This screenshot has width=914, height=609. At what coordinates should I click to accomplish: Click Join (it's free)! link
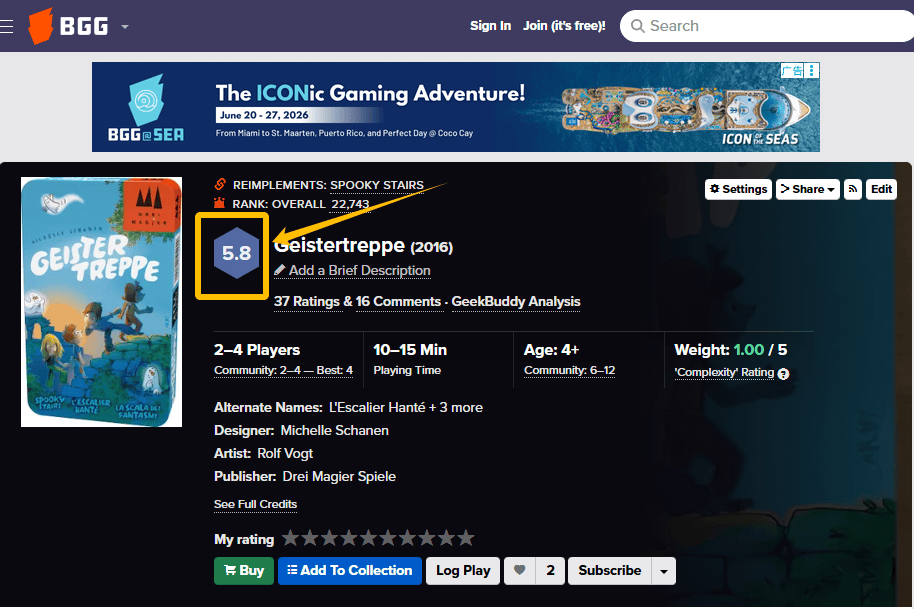(564, 26)
